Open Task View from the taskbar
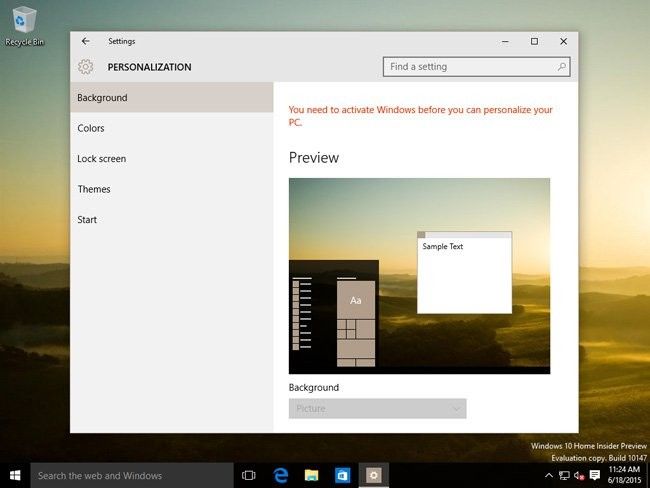This screenshot has width=650, height=488. pyautogui.click(x=249, y=475)
